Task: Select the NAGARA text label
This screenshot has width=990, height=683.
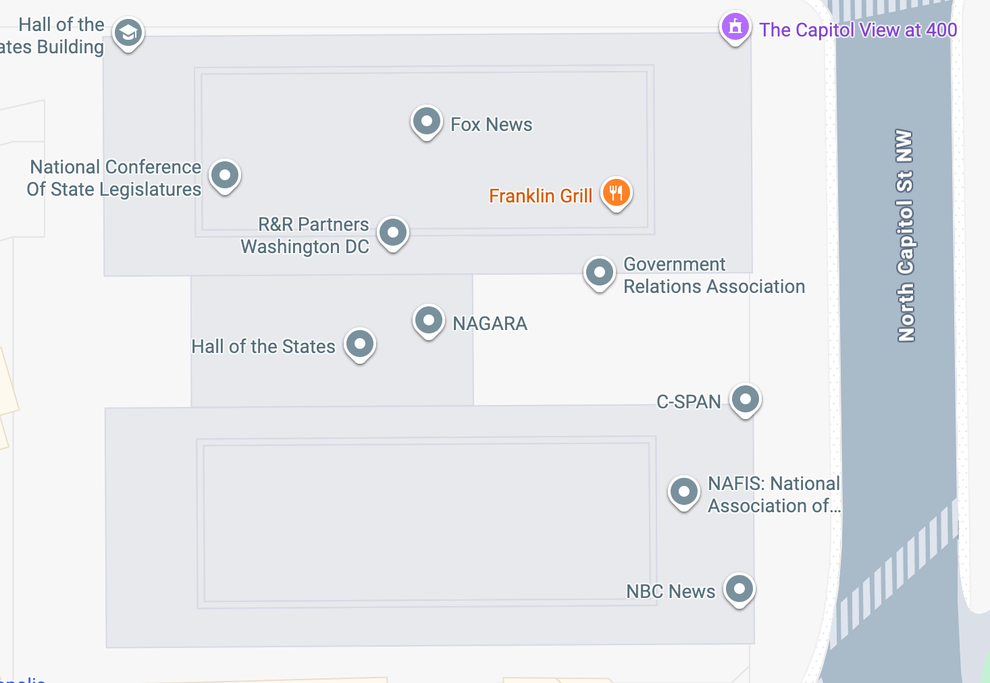Action: (x=489, y=324)
